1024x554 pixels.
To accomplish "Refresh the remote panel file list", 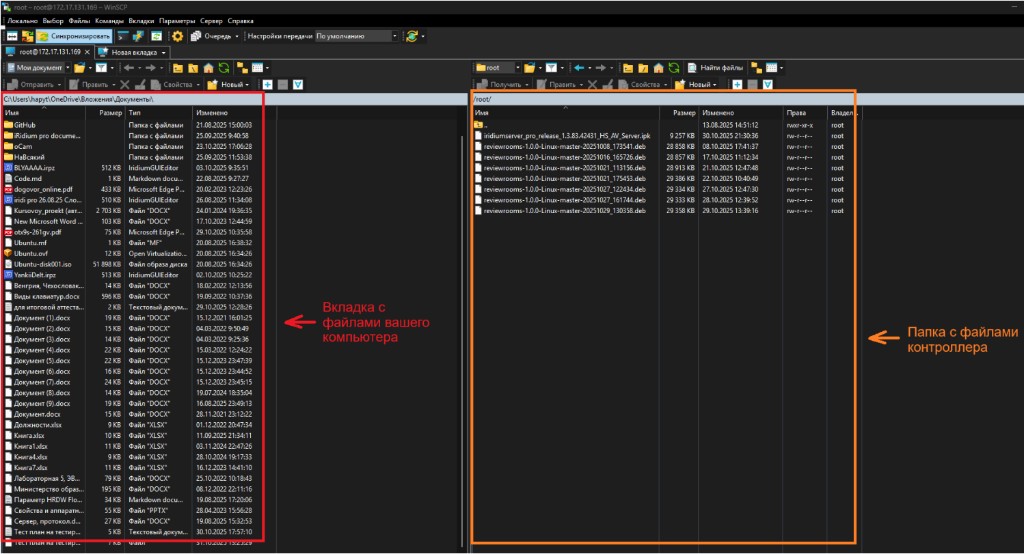I will click(x=674, y=68).
